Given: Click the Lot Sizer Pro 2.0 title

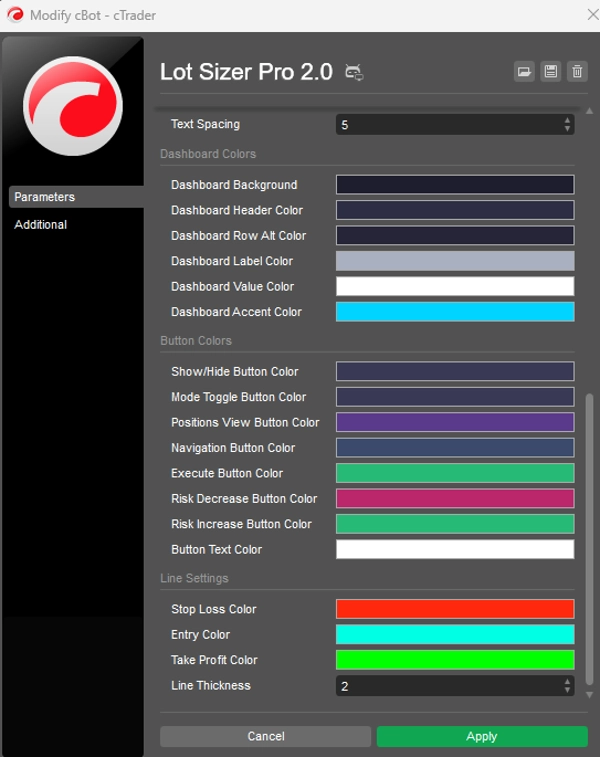Looking at the screenshot, I should pyautogui.click(x=246, y=72).
